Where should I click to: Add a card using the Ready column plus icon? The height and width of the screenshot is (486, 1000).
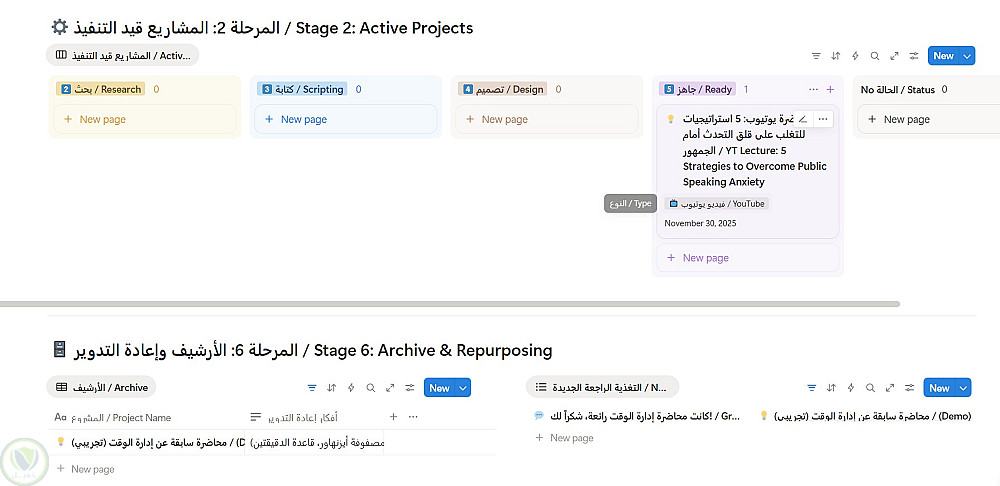pyautogui.click(x=830, y=89)
